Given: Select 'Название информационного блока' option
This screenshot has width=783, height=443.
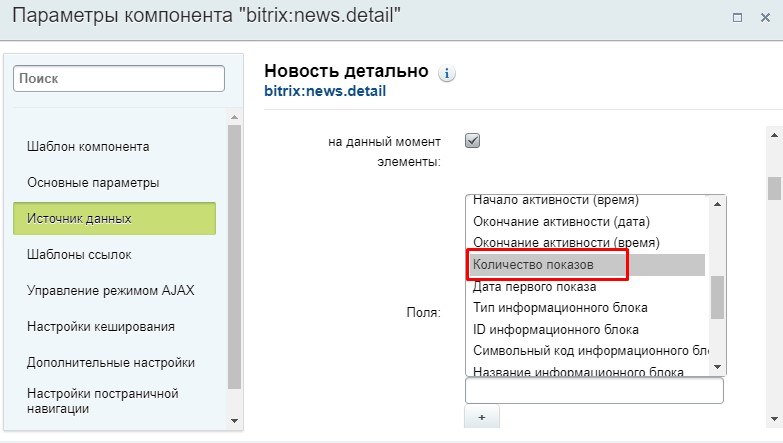Looking at the screenshot, I should 586,370.
